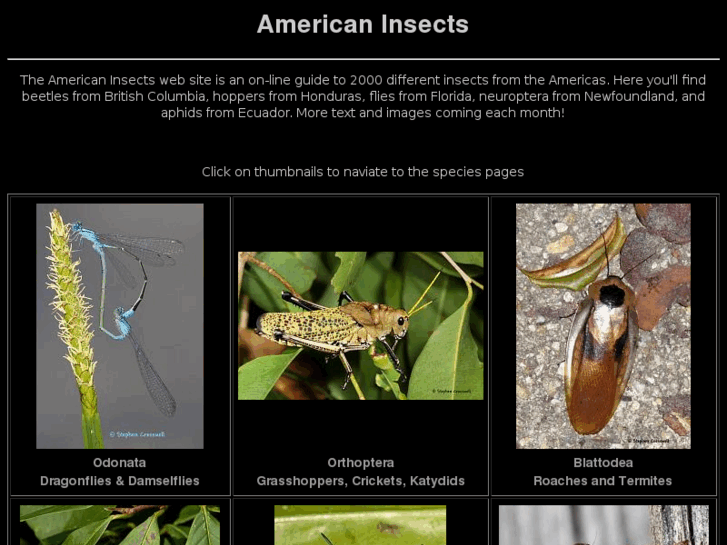Viewport: 727px width, 545px height.
Task: Click the introductory paragraph about 2000 insects
Action: (363, 96)
